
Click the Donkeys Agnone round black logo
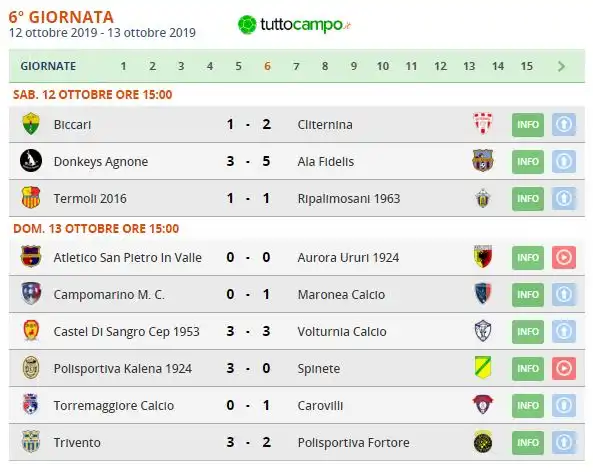click(x=31, y=161)
